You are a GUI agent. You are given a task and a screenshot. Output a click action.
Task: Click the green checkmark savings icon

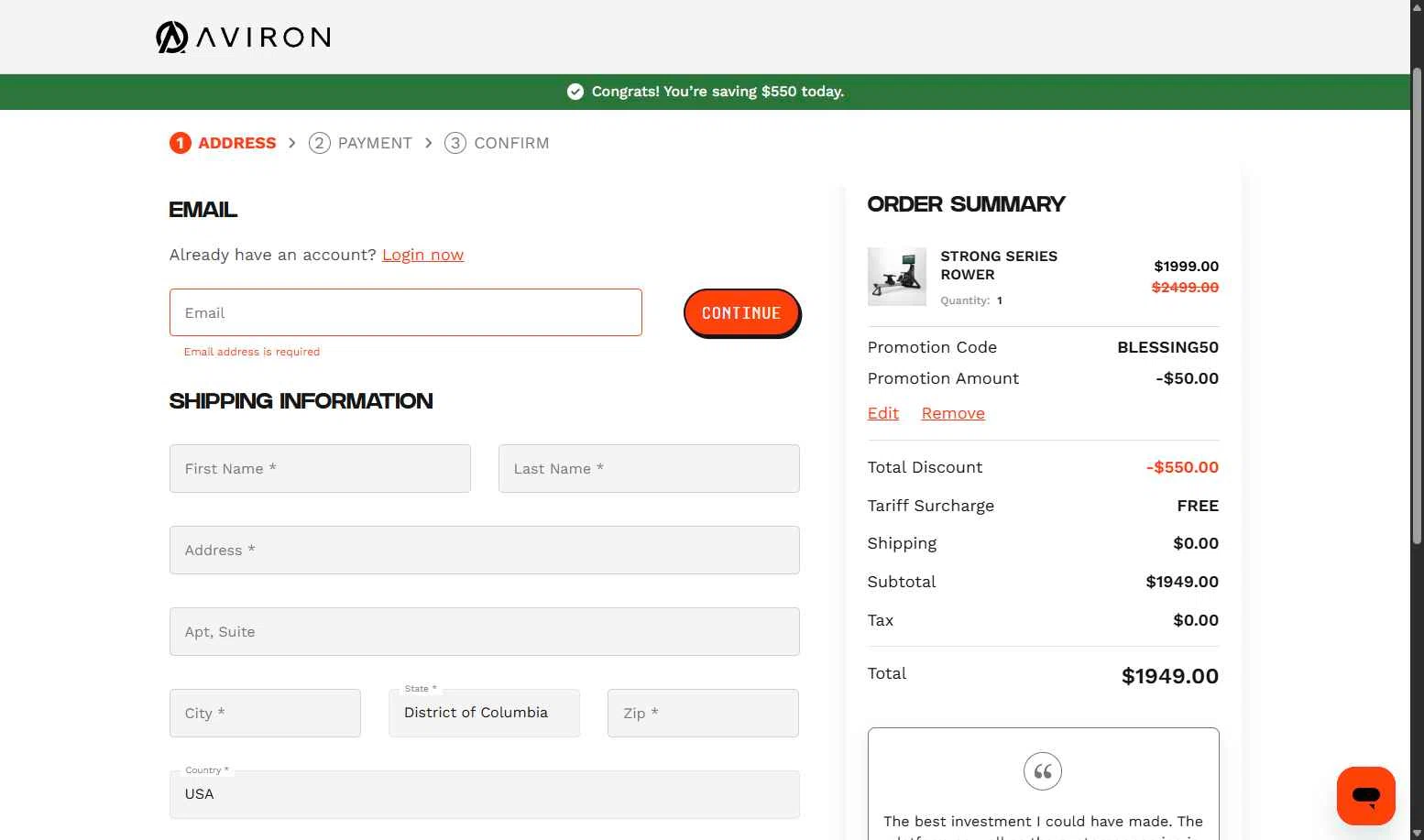point(575,92)
